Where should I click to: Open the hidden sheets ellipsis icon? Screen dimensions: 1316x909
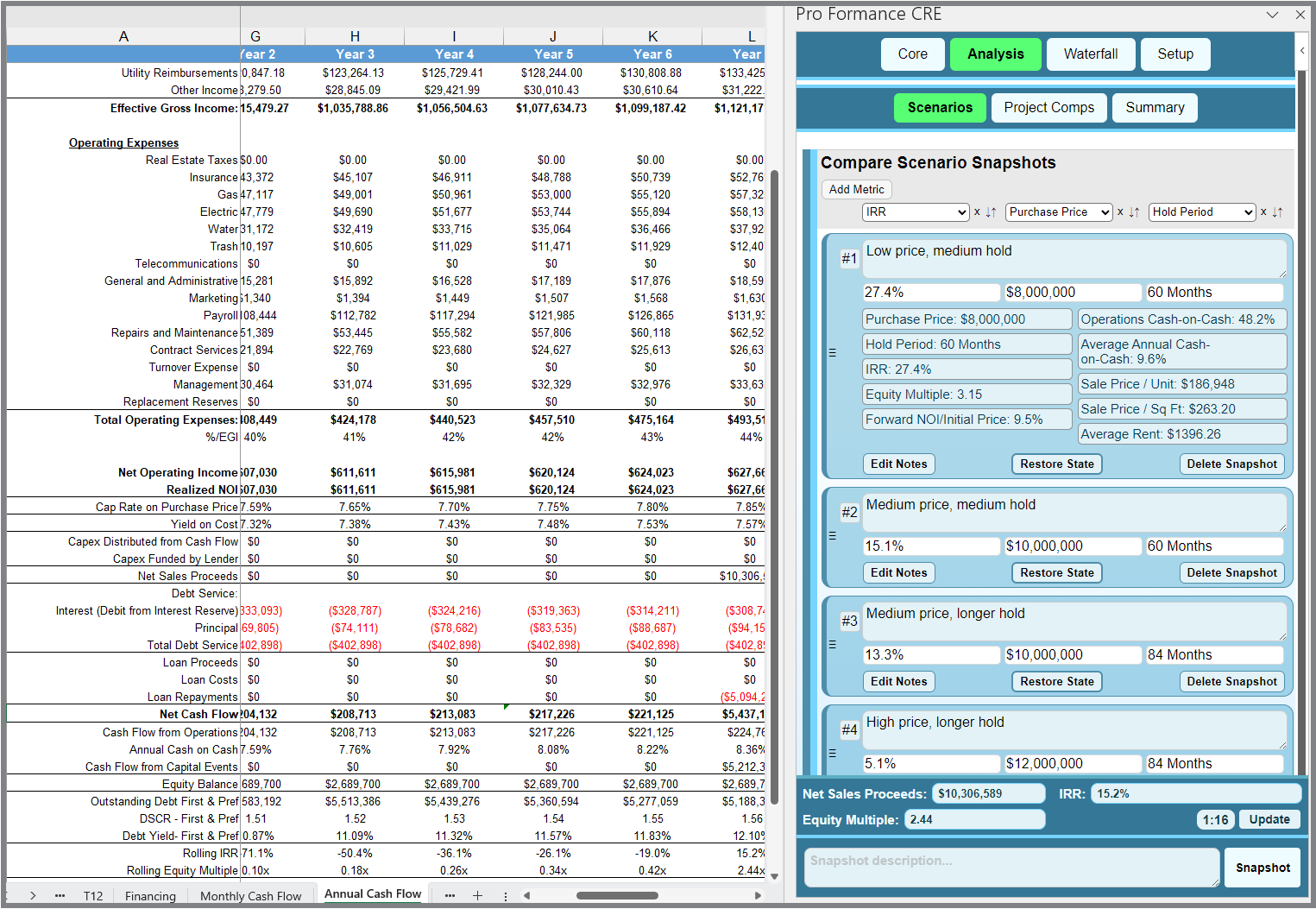60,896
